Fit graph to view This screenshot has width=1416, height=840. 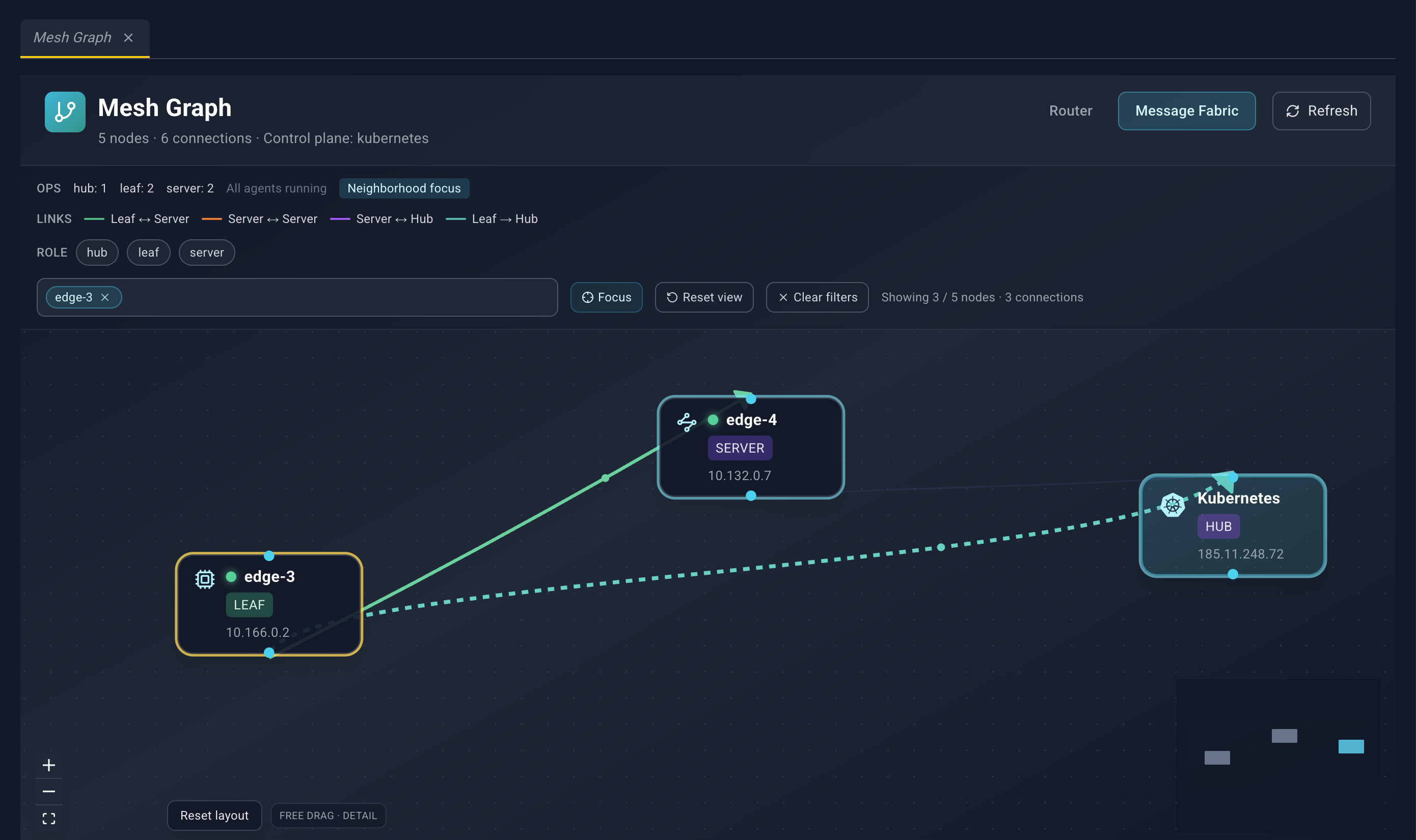tap(49, 818)
